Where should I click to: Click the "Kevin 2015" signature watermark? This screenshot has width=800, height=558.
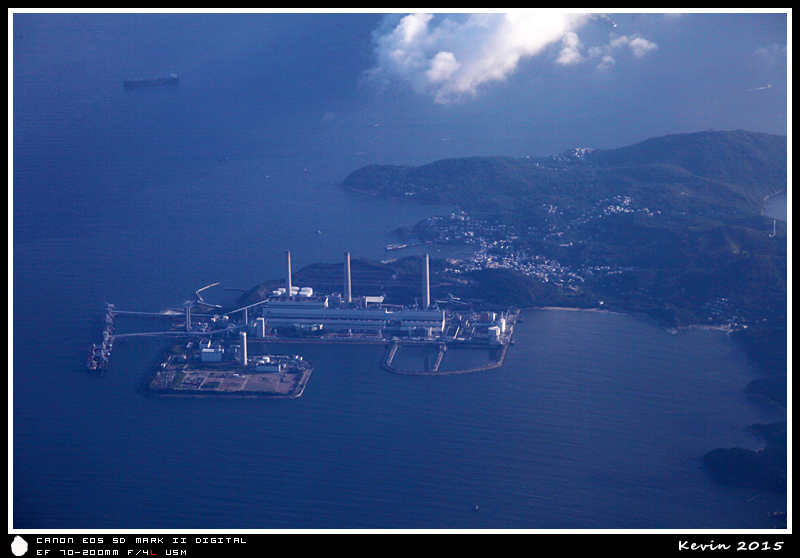tap(730, 545)
